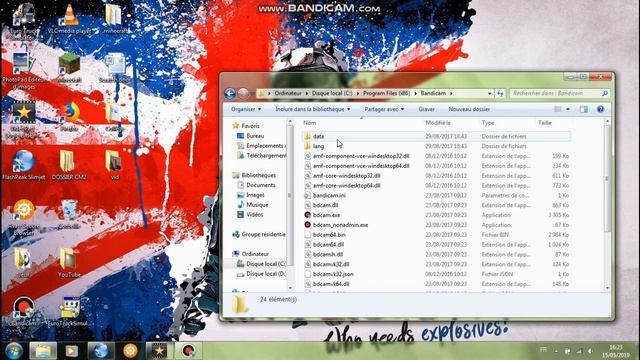
Task: Select the lang folder row
Action: 436,146
